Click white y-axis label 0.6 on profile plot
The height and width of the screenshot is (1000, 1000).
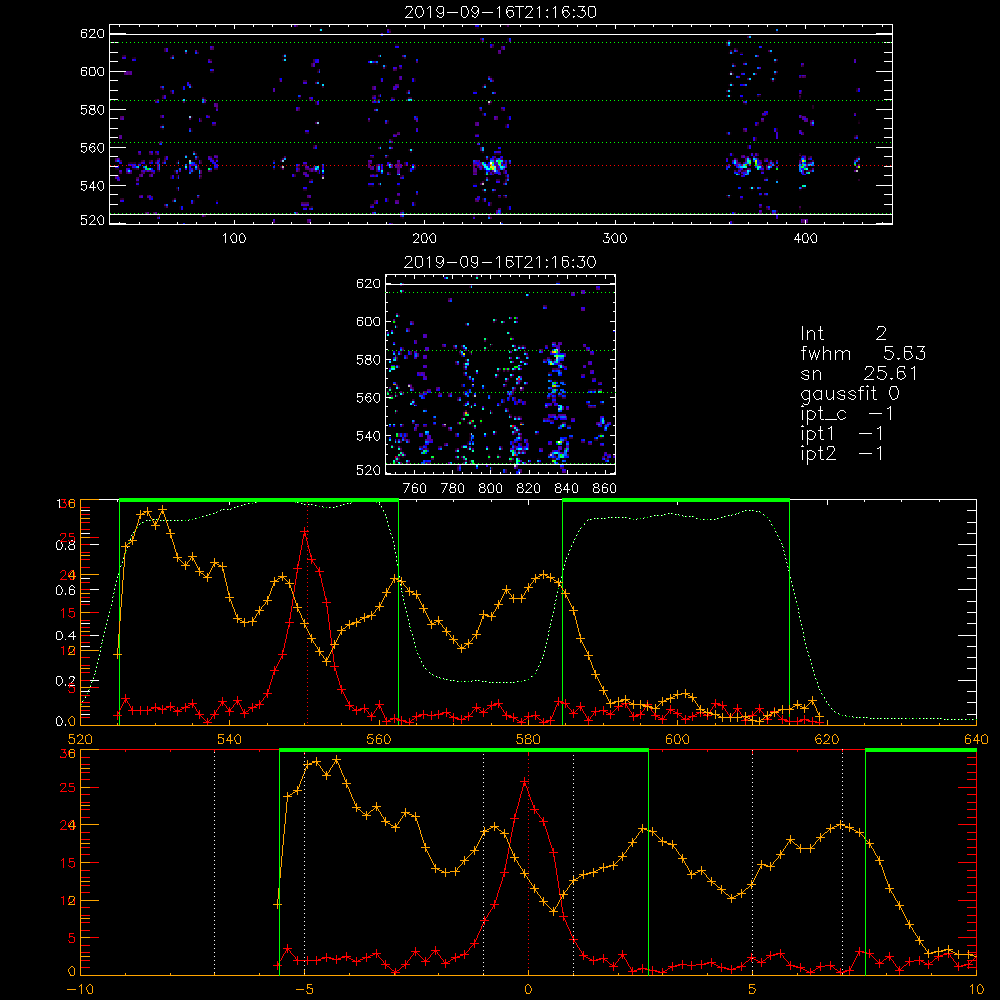pos(66,591)
